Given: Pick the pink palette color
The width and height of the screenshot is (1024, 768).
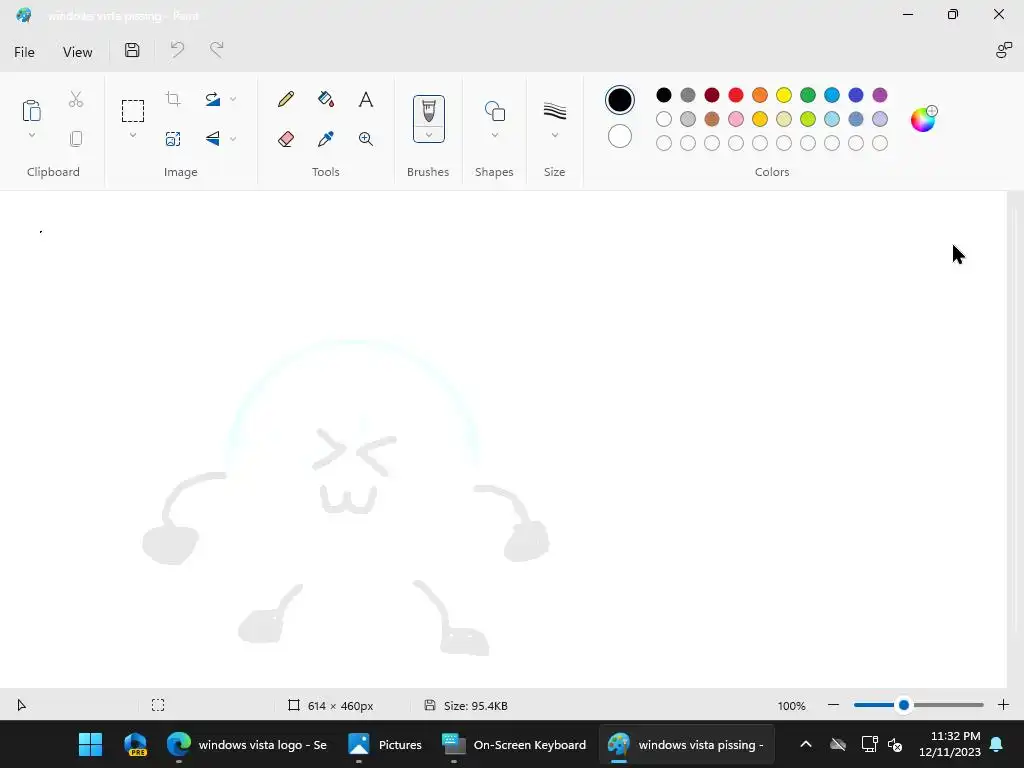Looking at the screenshot, I should [735, 119].
